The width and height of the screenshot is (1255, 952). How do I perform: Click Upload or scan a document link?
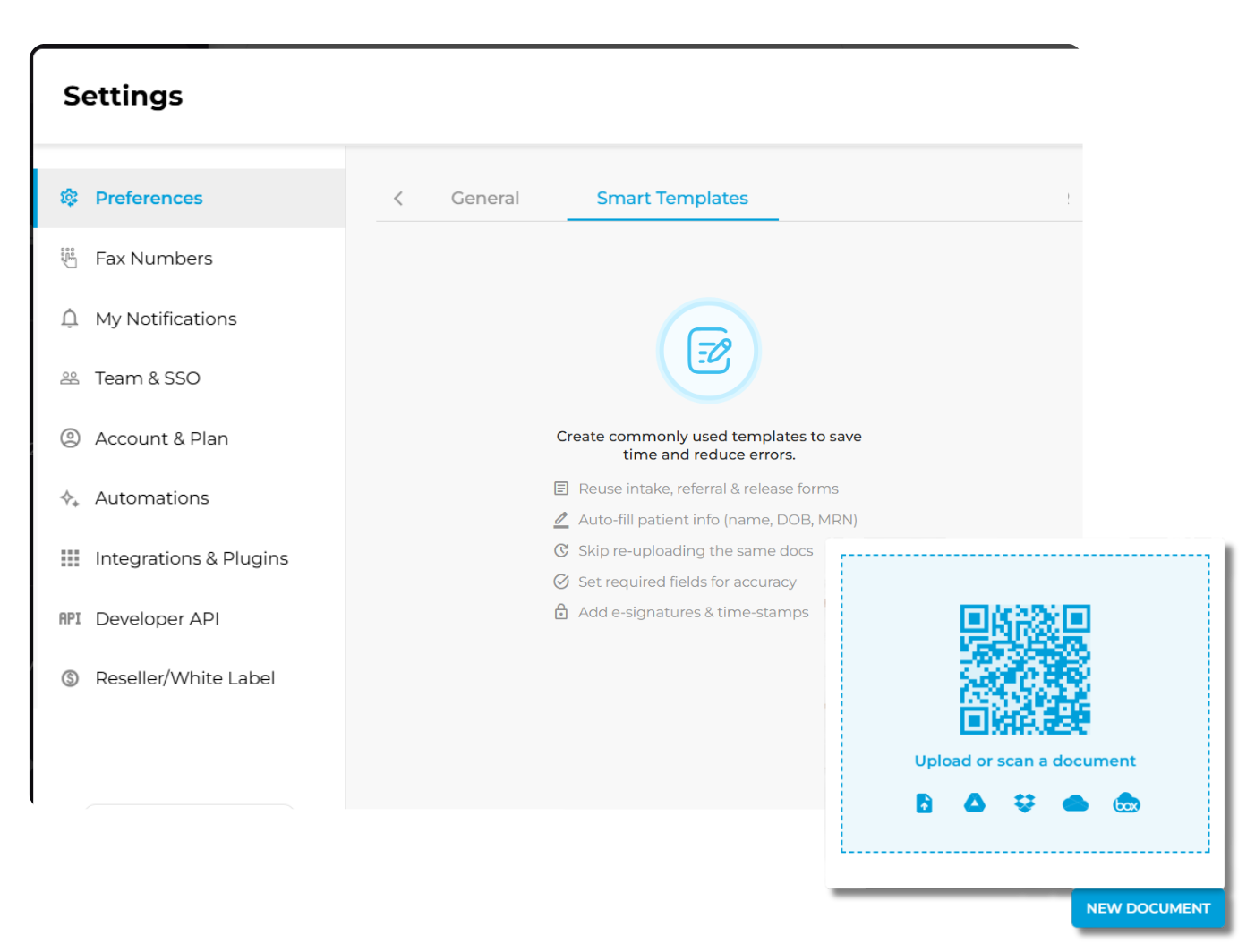tap(1025, 761)
